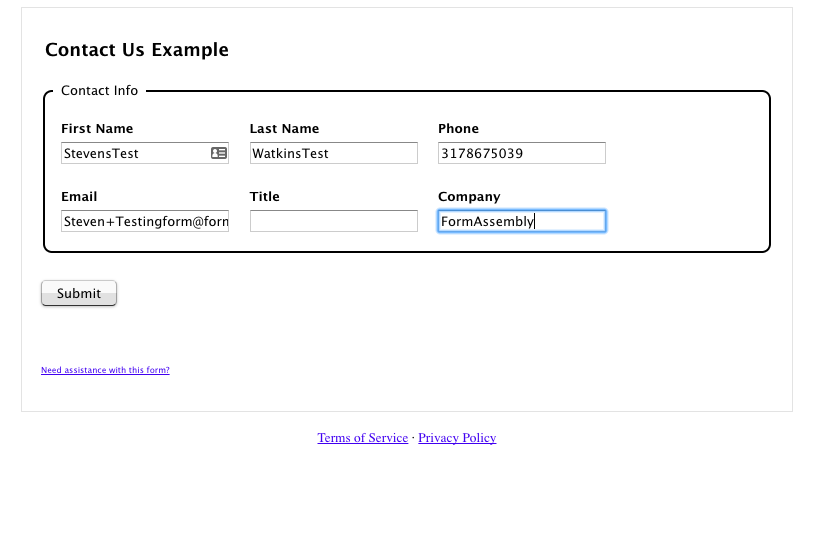The height and width of the screenshot is (540, 813).
Task: Click the Last Name label
Action: point(284,129)
